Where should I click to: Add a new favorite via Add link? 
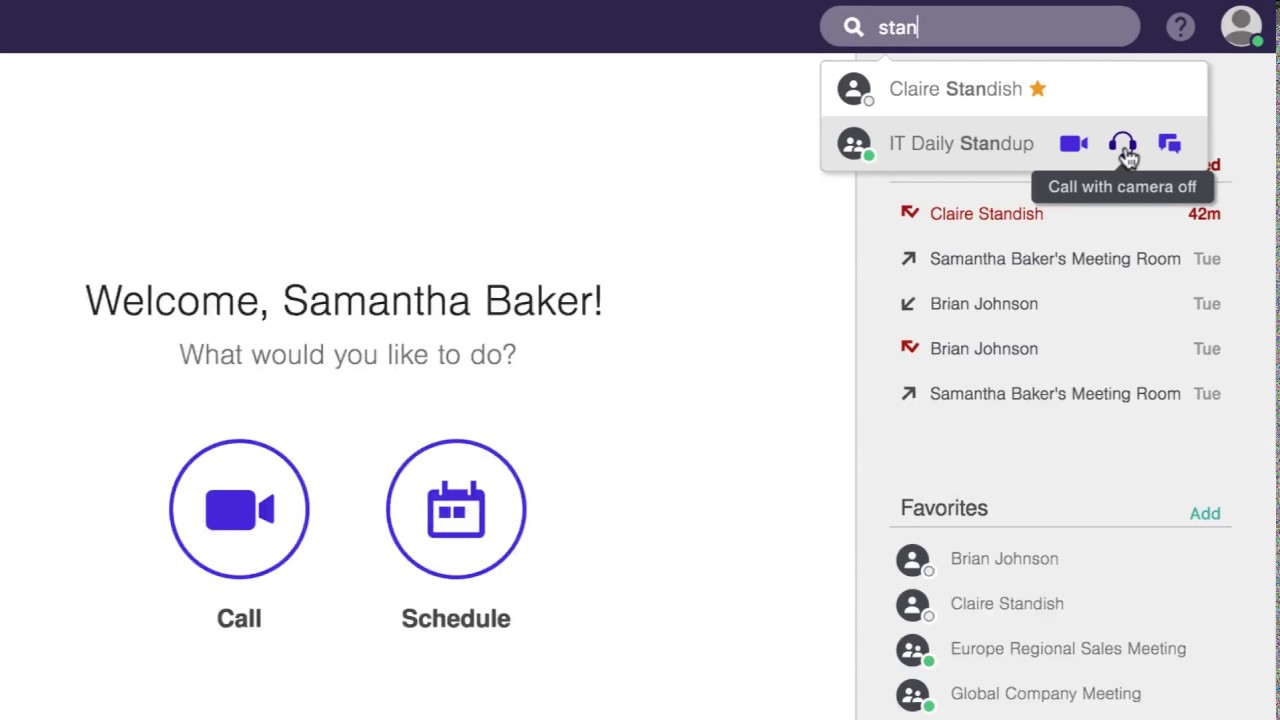(x=1205, y=513)
